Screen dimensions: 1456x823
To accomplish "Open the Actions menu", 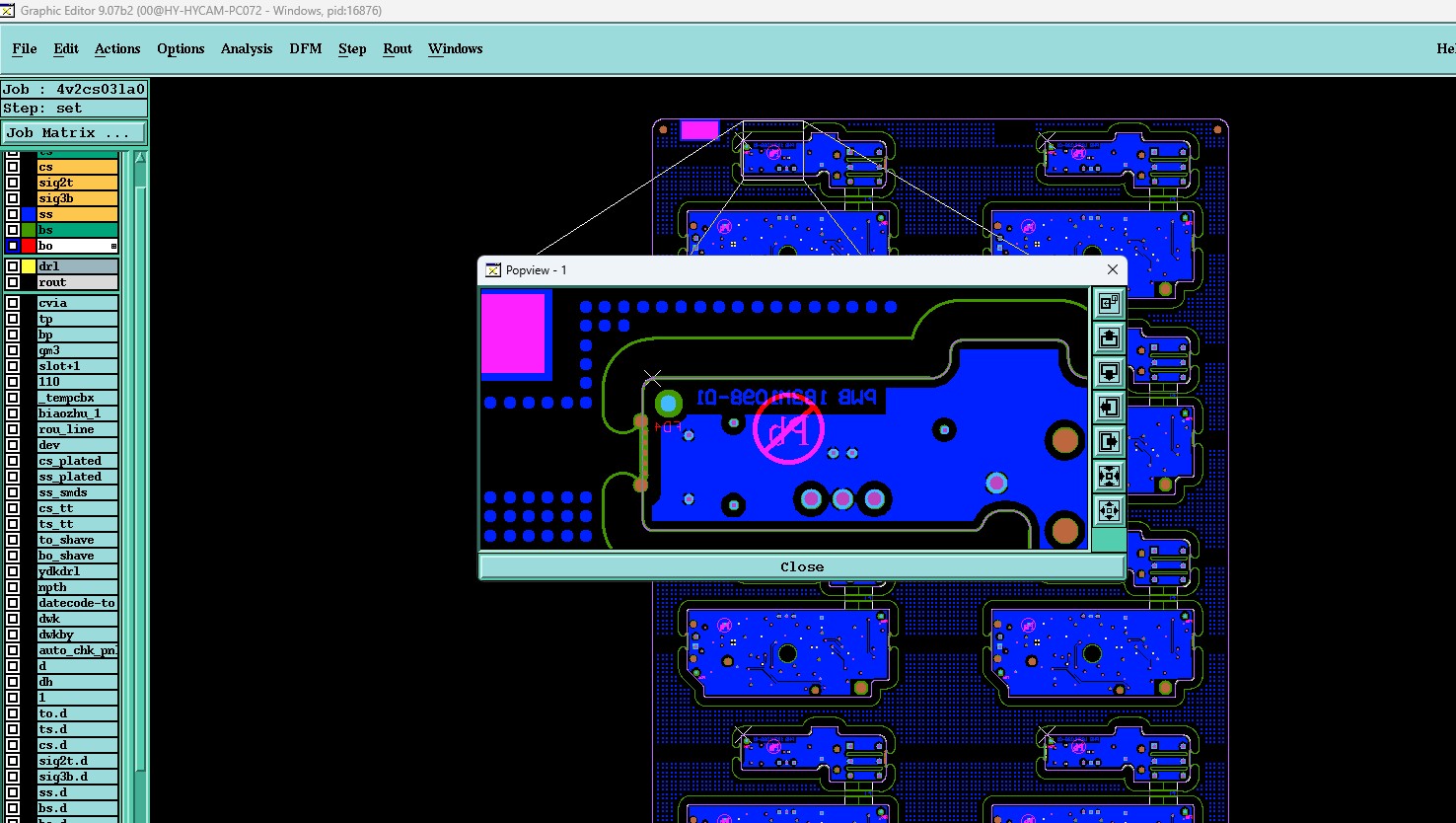I will point(117,48).
